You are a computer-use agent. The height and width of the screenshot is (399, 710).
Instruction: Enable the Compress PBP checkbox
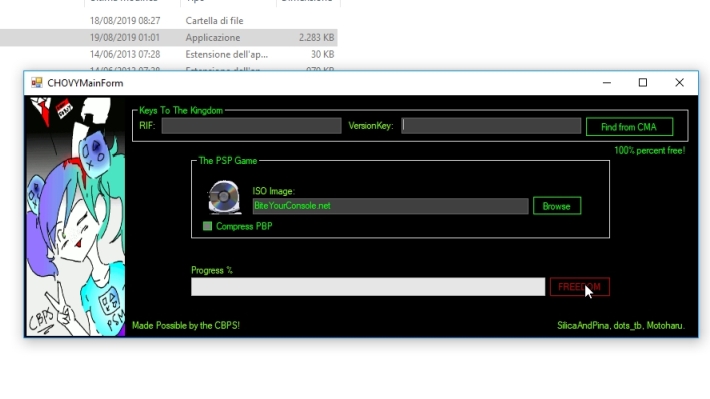(207, 226)
